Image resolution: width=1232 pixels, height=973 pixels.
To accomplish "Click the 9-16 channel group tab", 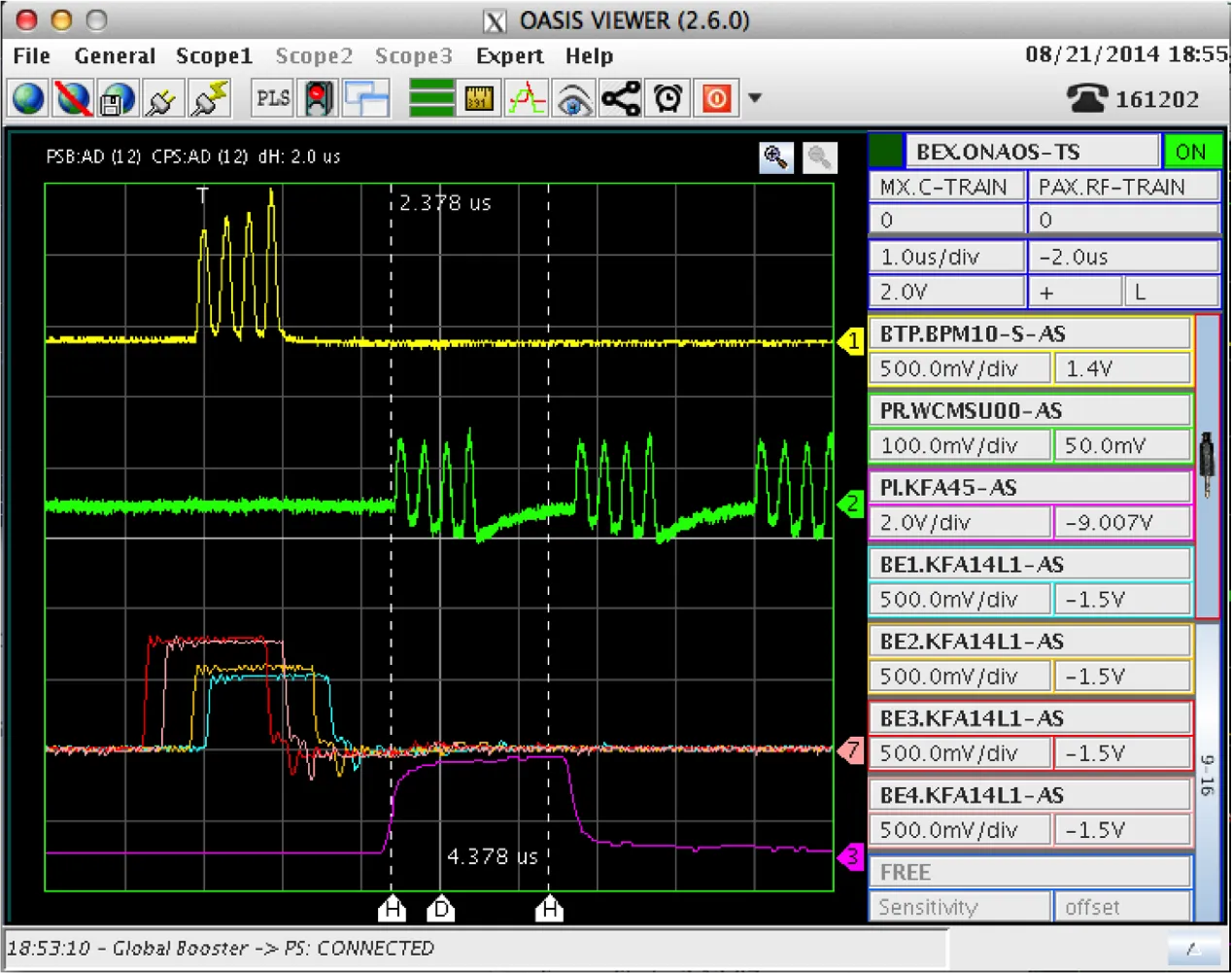I will [1208, 773].
